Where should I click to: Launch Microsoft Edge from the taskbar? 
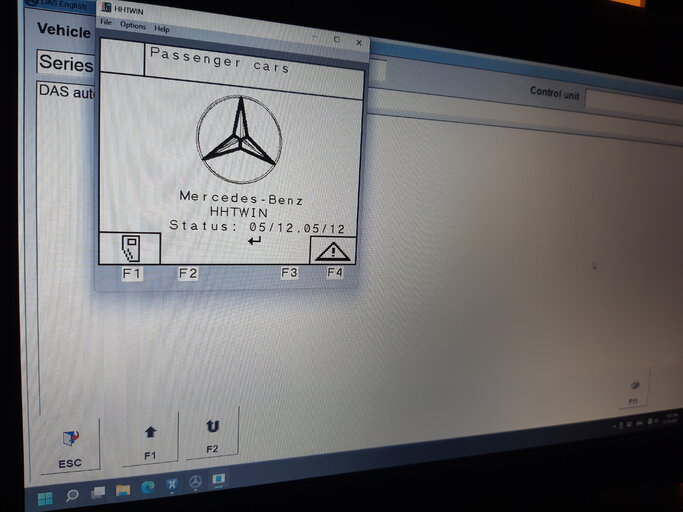point(148,487)
